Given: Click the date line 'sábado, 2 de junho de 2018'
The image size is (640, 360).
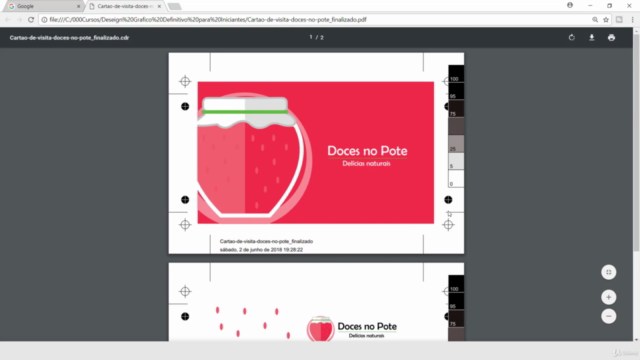Looking at the screenshot, I should click(x=261, y=249).
